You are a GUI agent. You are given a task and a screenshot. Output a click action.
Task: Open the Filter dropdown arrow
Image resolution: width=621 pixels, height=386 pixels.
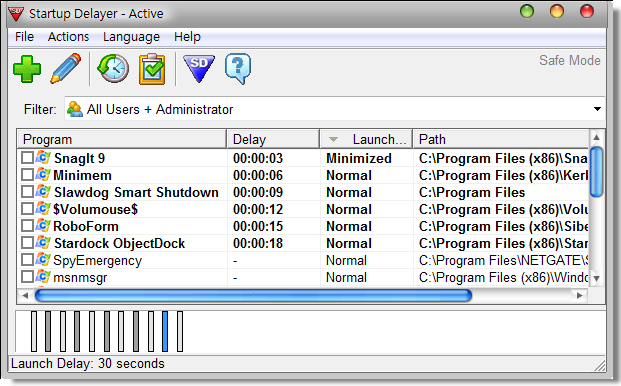(597, 109)
